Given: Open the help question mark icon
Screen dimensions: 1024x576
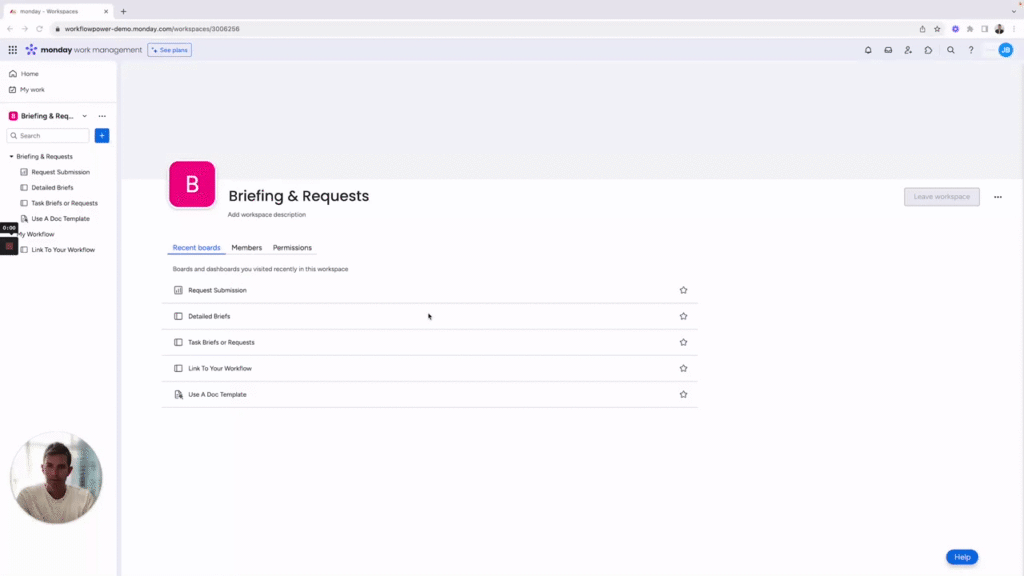Looking at the screenshot, I should pos(971,50).
